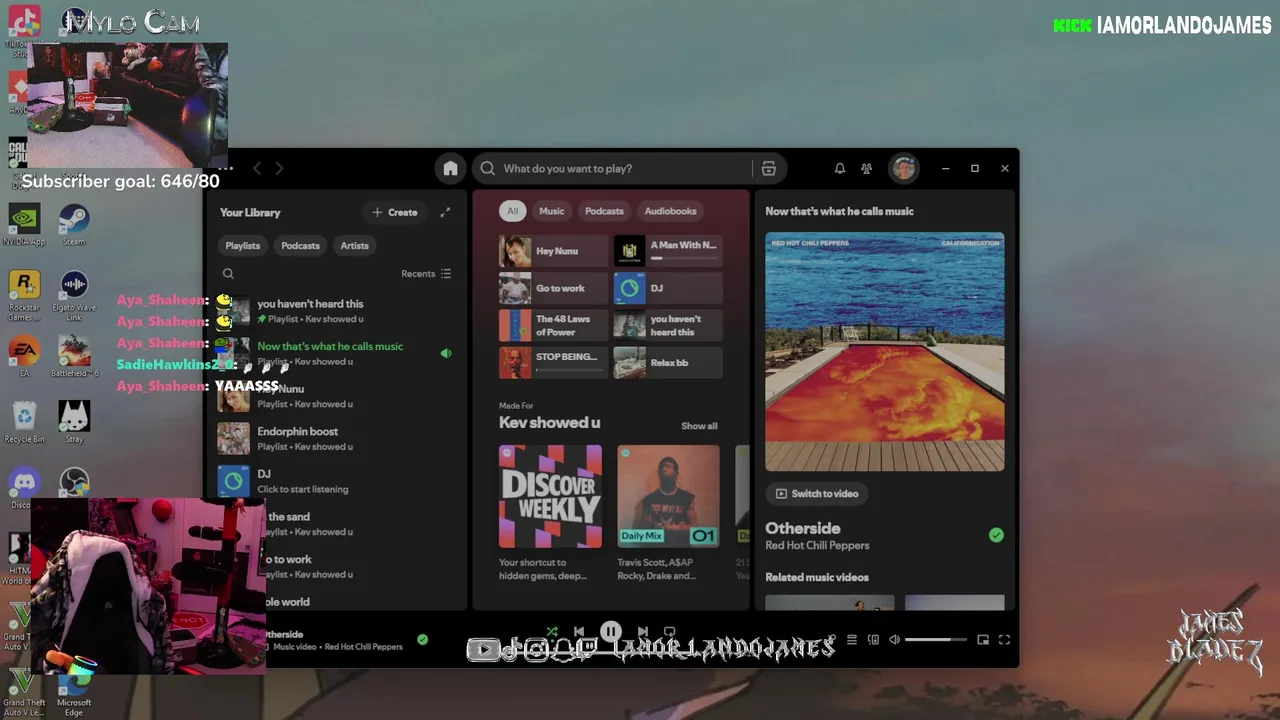1280x720 pixels.
Task: Open the Endorphin boost playlist
Action: 335,438
